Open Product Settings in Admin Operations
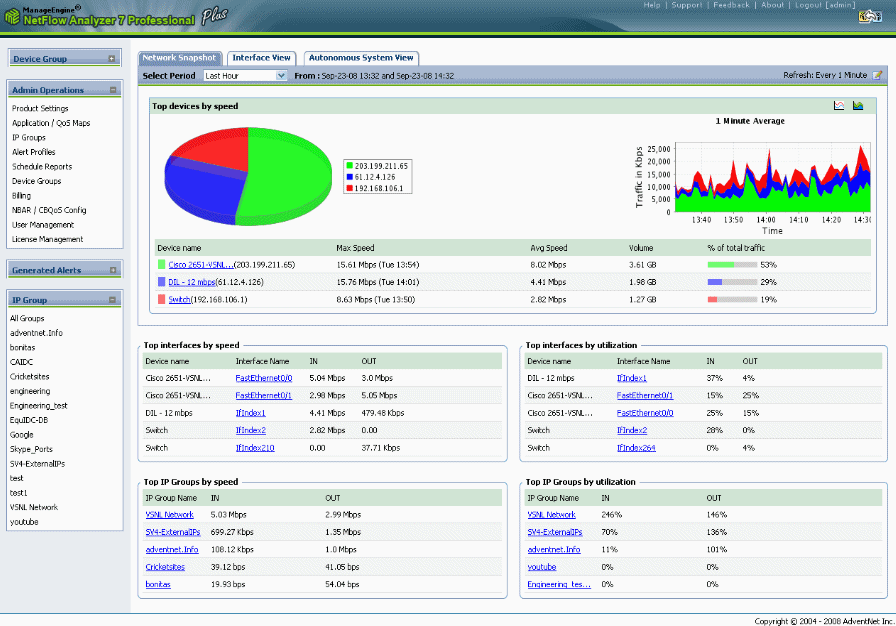This screenshot has width=896, height=626. click(x=40, y=109)
